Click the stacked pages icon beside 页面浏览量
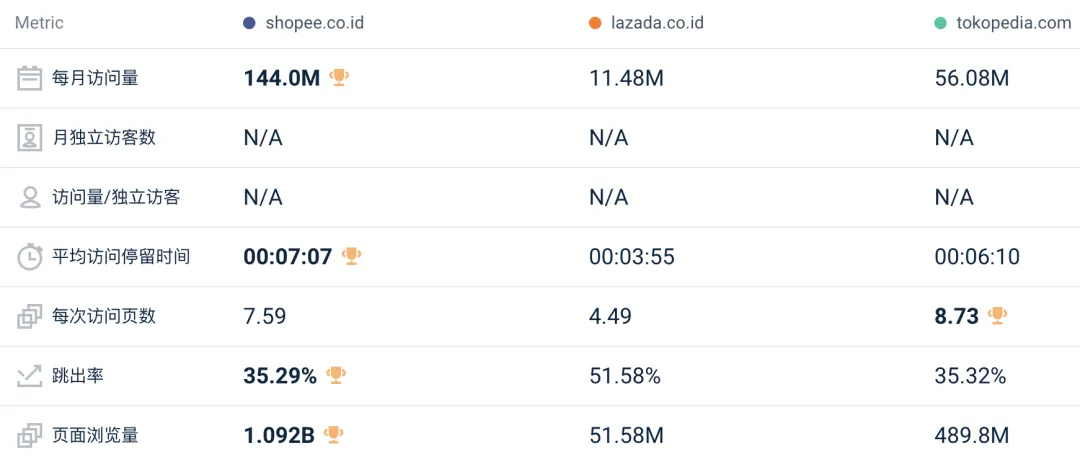The height and width of the screenshot is (464, 1080). click(30, 435)
